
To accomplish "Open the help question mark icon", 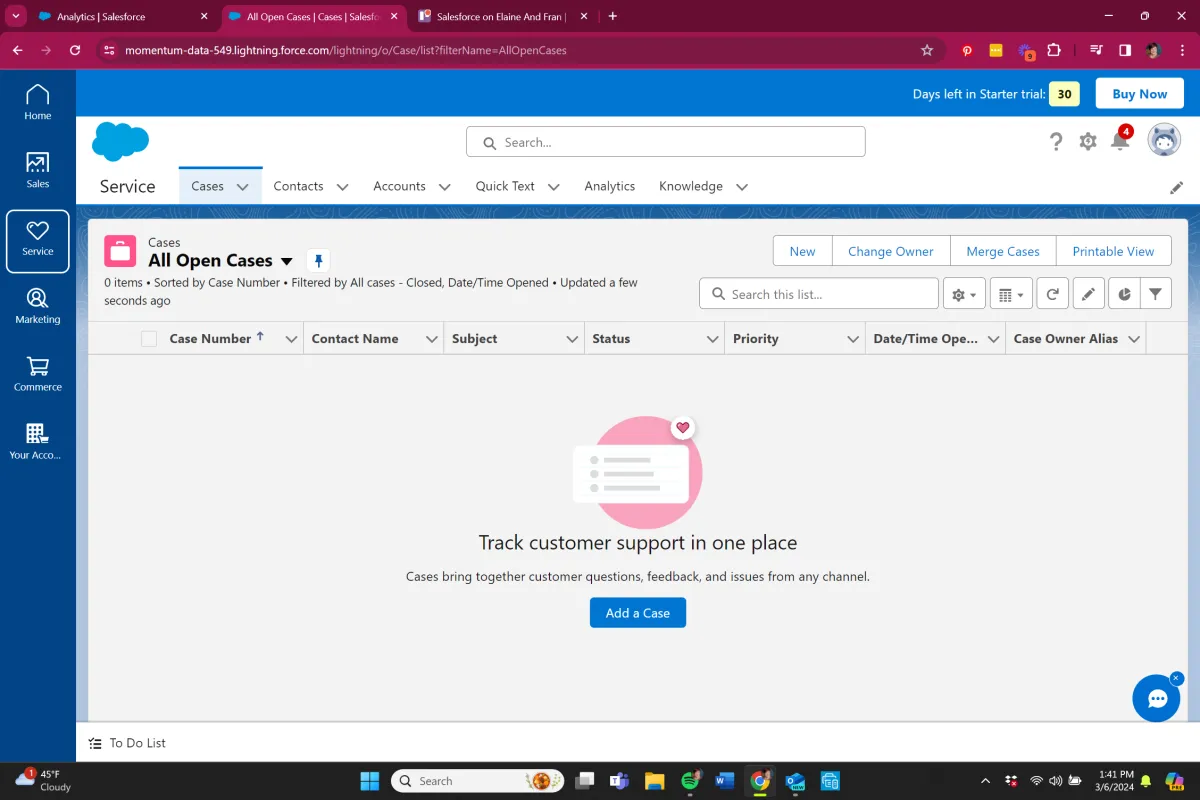I will pyautogui.click(x=1056, y=142).
